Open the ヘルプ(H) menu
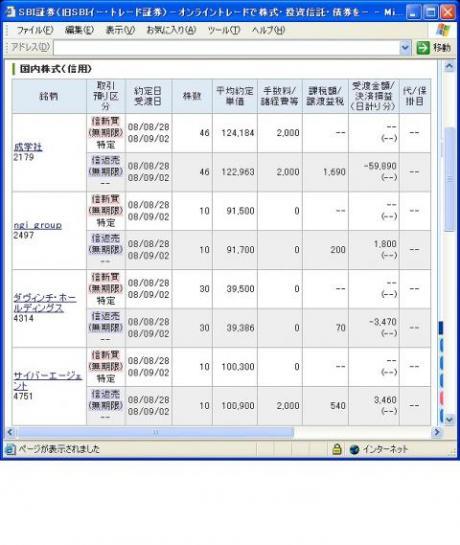 tap(268, 30)
